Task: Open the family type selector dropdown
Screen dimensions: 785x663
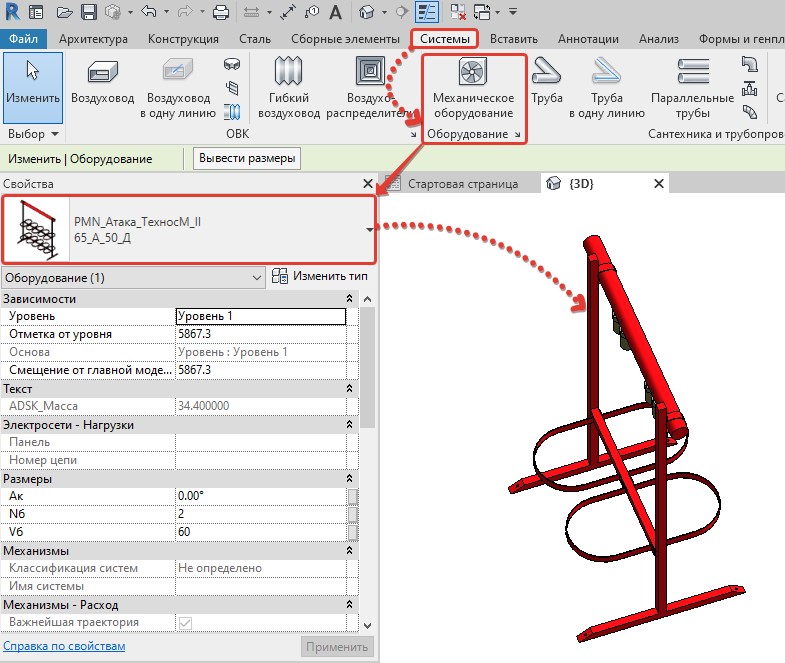Action: [371, 229]
